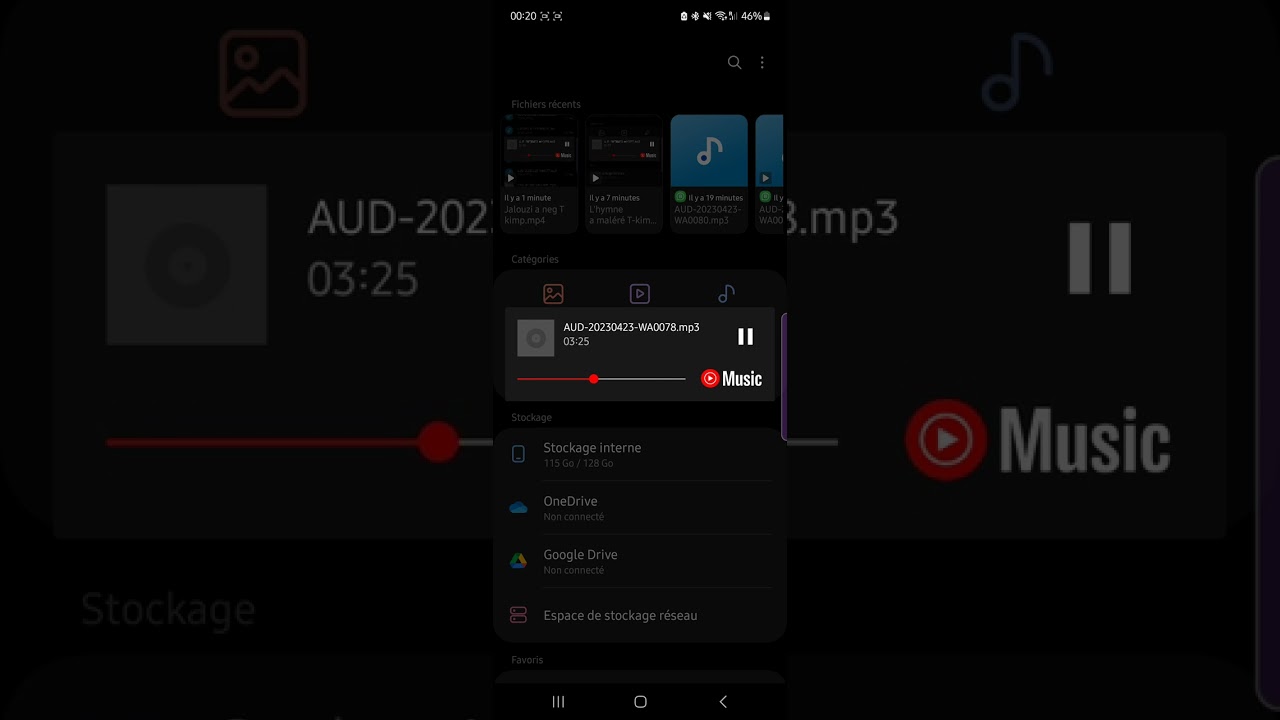Image resolution: width=1280 pixels, height=720 pixels.
Task: Open the L'hymne a maléré video thumbnail
Action: tap(625, 151)
